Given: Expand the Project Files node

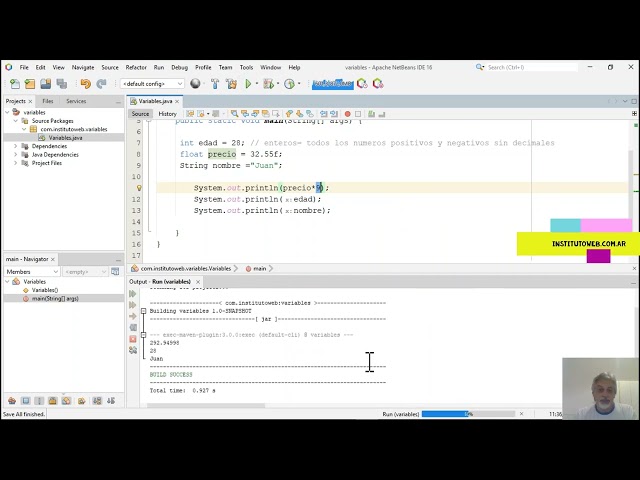Looking at the screenshot, I should (16, 163).
